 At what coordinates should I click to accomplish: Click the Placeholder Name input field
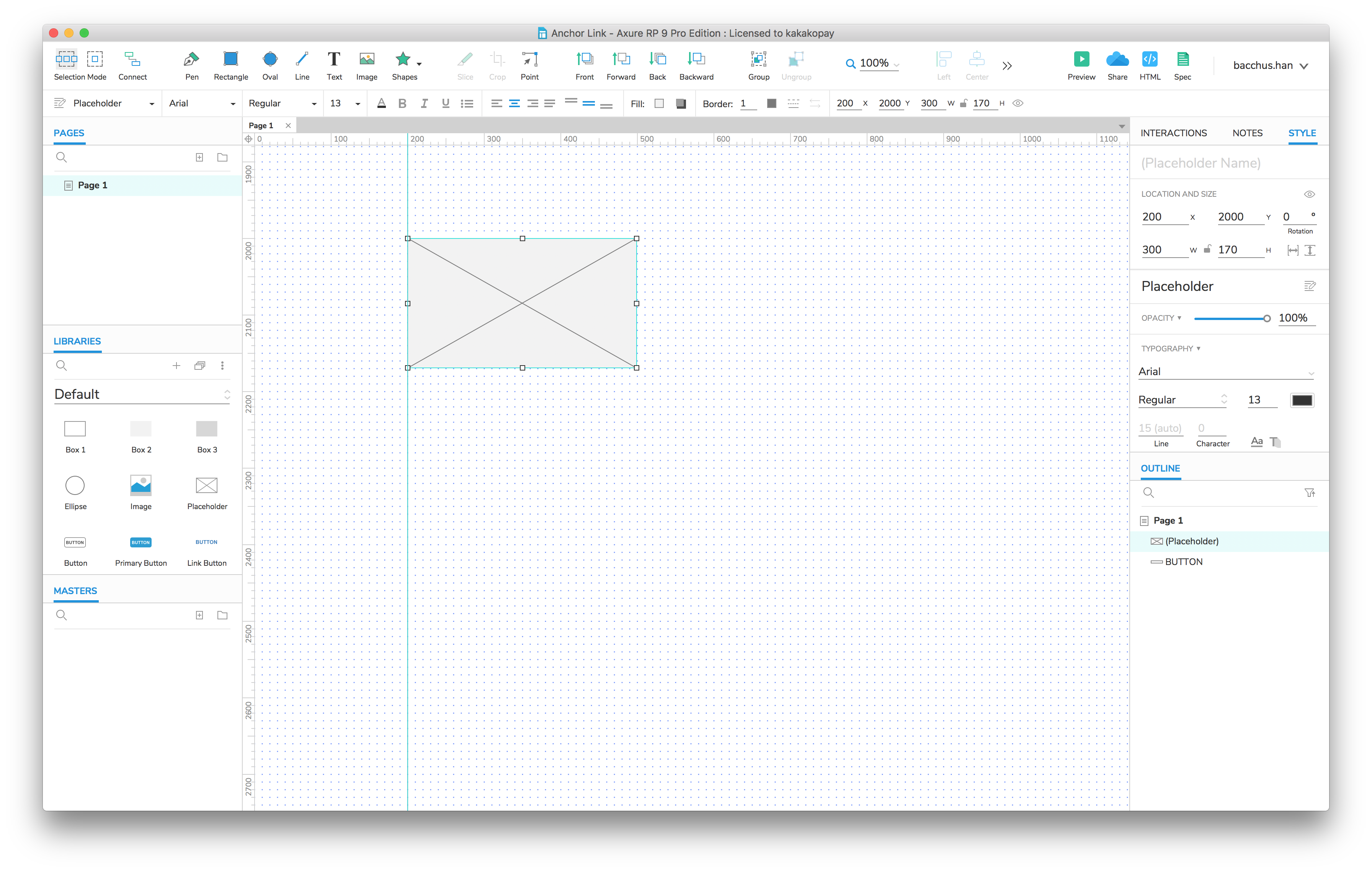point(1200,163)
